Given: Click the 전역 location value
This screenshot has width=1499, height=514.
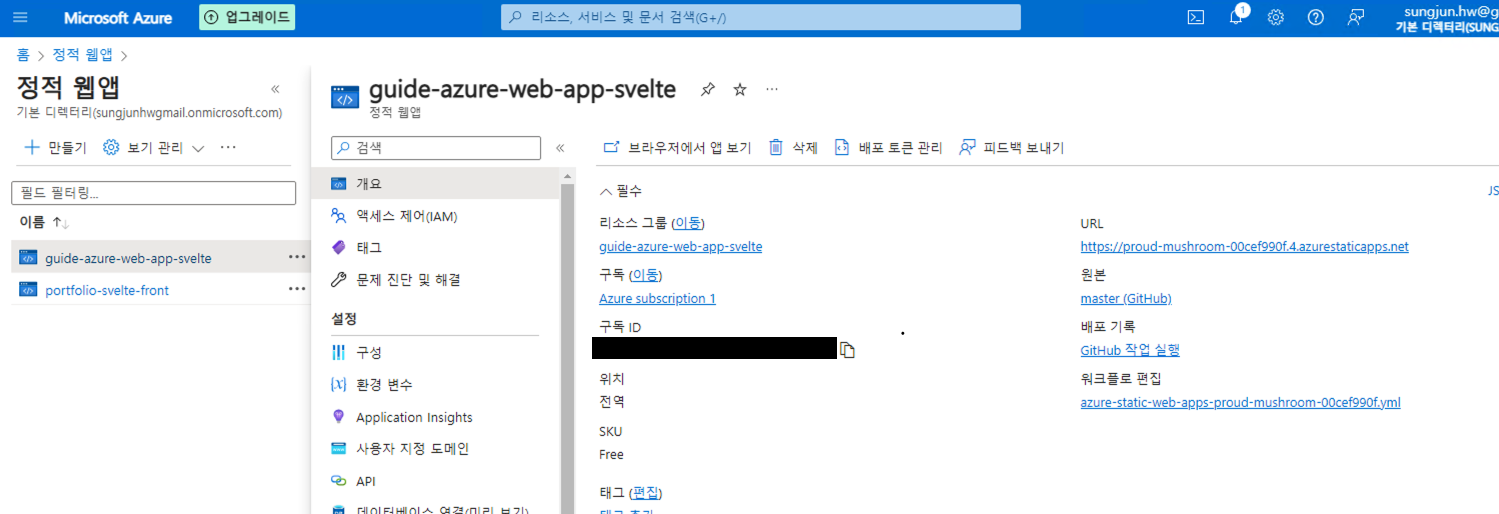Looking at the screenshot, I should (x=611, y=402).
